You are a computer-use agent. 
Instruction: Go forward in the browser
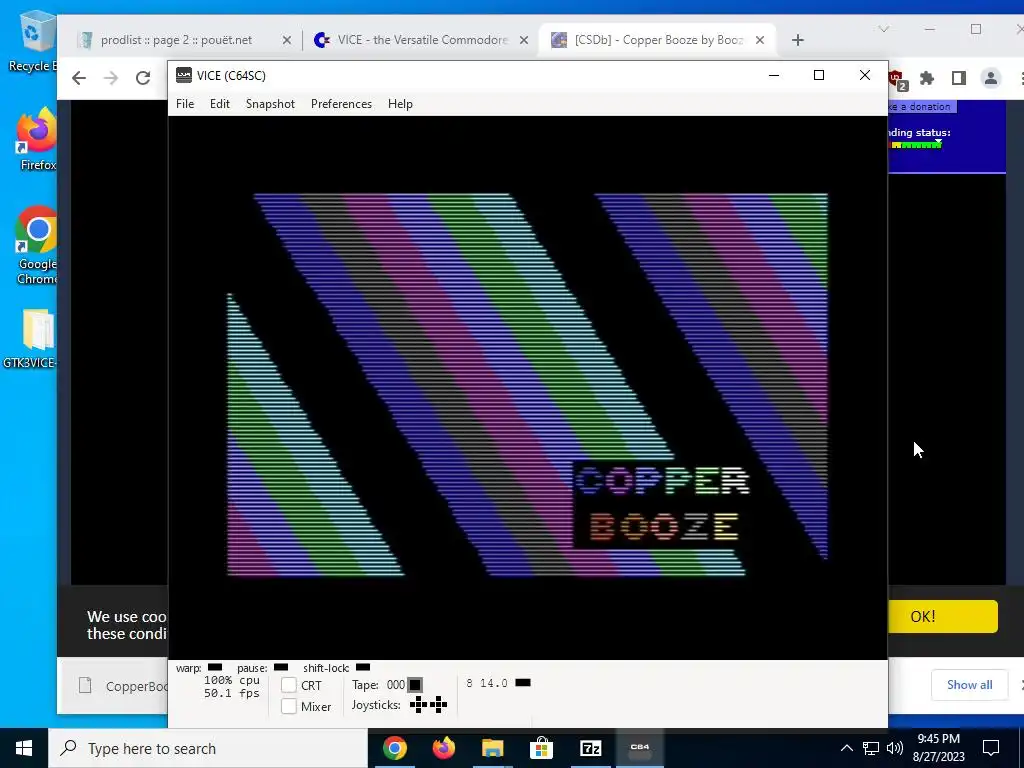click(x=111, y=78)
